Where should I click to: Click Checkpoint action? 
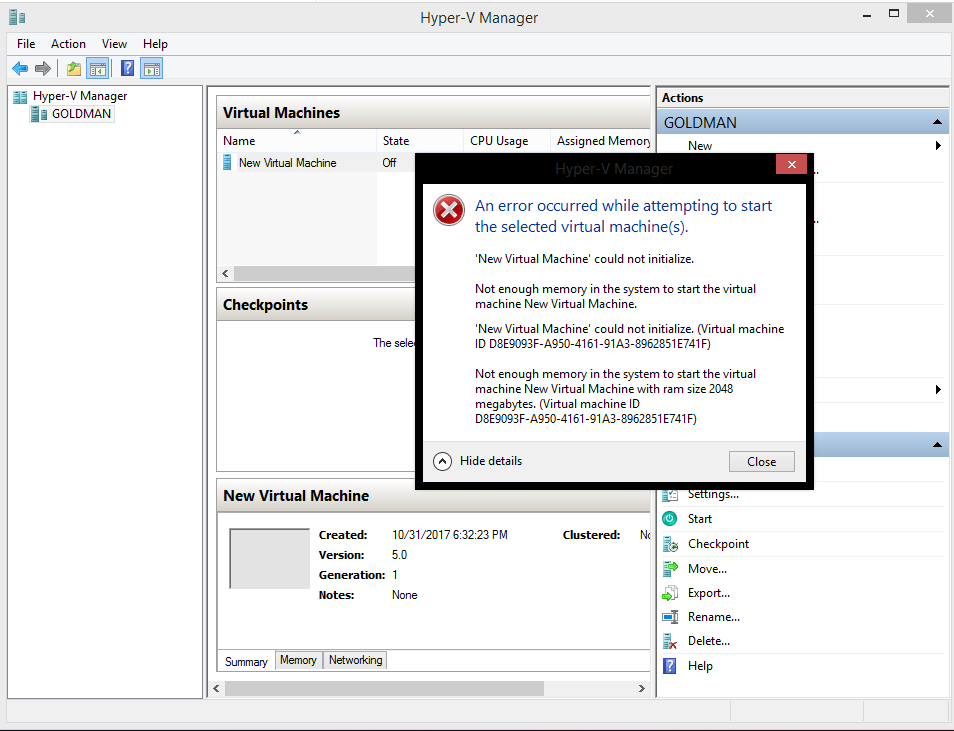718,544
